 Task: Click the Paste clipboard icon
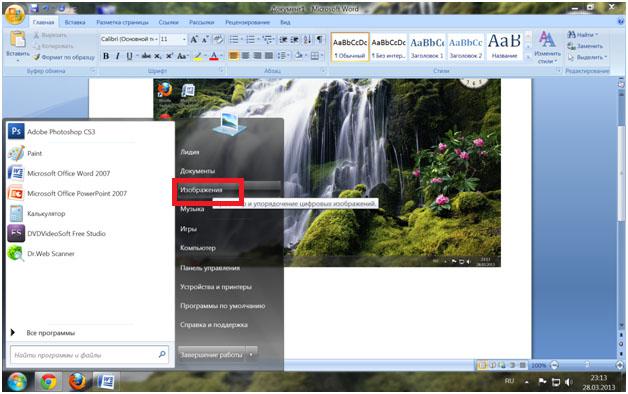coord(18,39)
